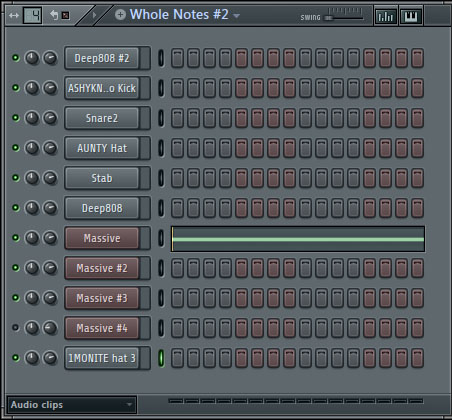Click the Massive #4 channel button

click(x=102, y=328)
